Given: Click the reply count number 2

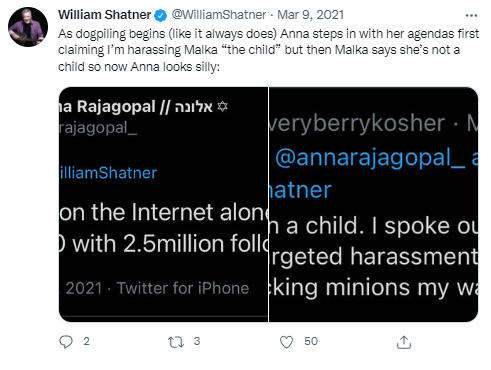Looking at the screenshot, I should [x=86, y=341].
